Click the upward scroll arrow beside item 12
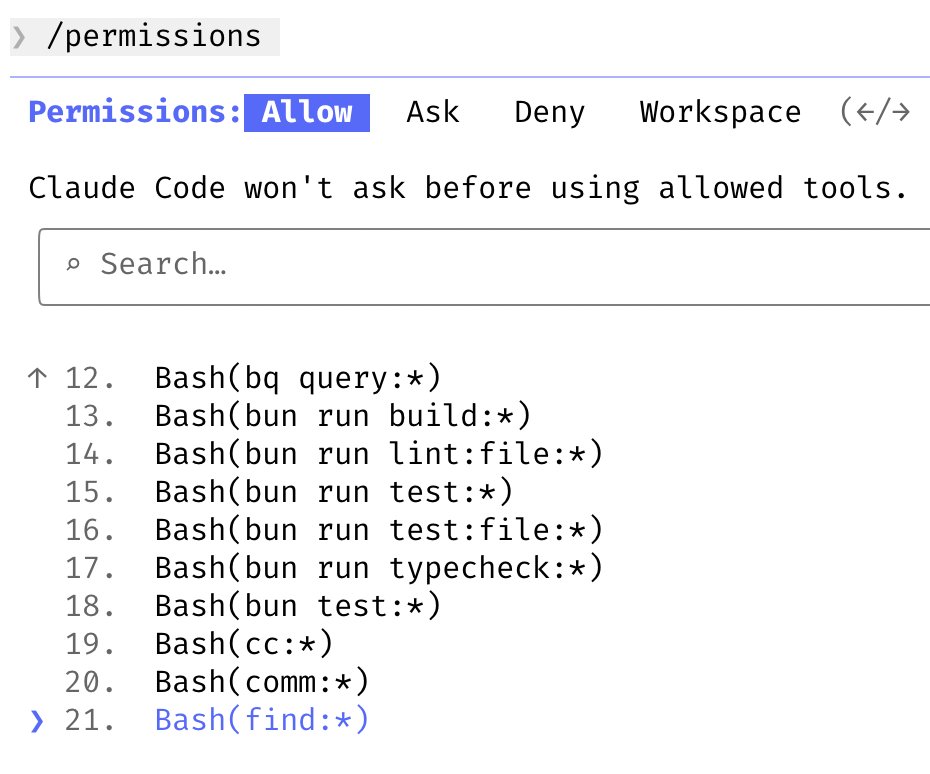Image resolution: width=930 pixels, height=774 pixels. [x=37, y=377]
